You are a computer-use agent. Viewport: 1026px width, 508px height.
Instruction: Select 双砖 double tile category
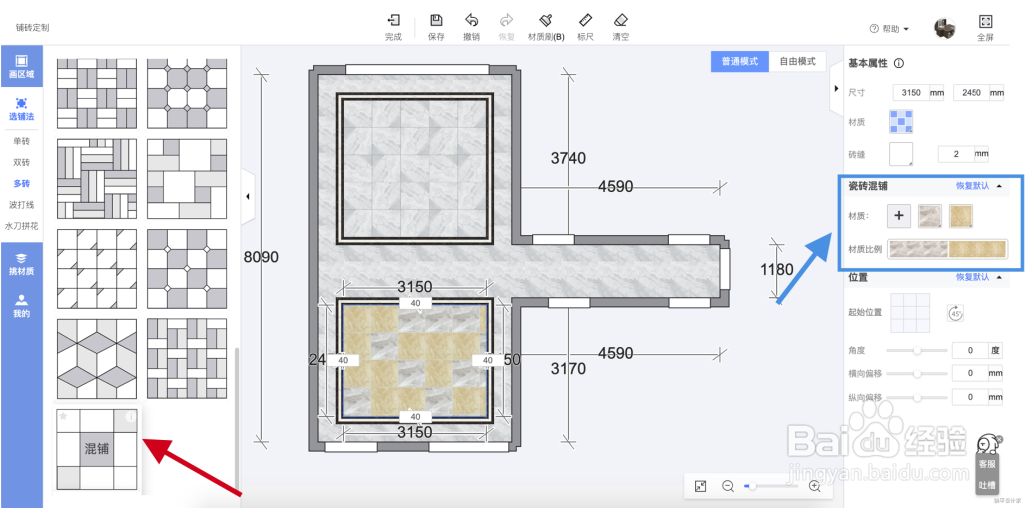[x=22, y=162]
